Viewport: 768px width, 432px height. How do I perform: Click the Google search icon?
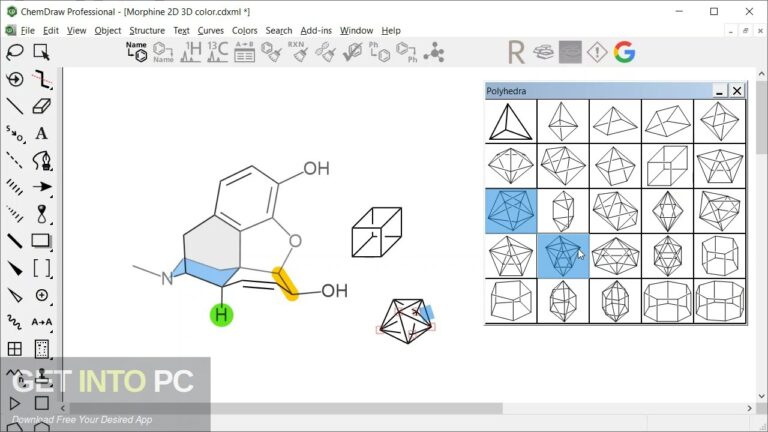click(624, 52)
